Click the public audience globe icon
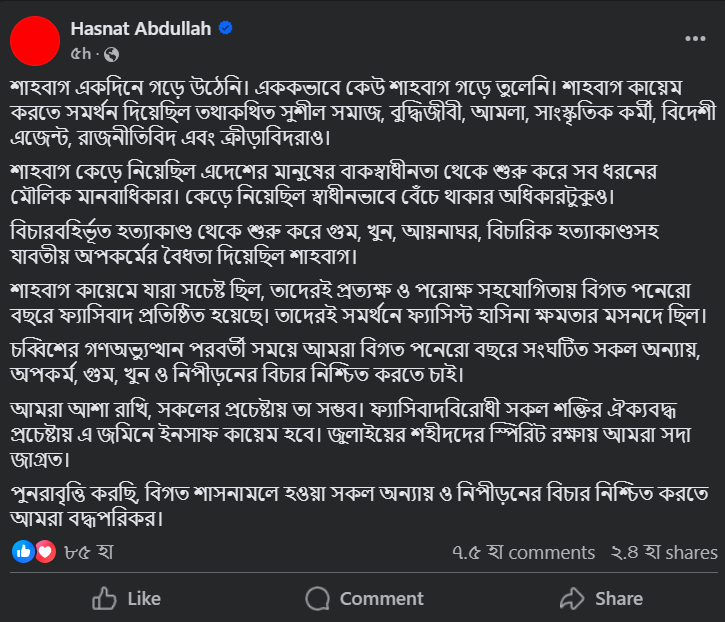Image resolution: width=725 pixels, height=622 pixels. 110,53
